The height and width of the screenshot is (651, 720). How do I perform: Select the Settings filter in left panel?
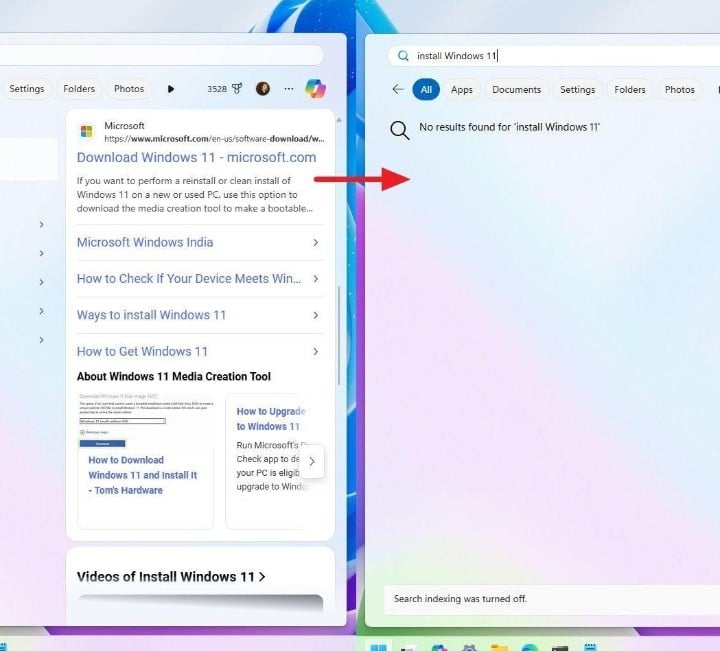(x=27, y=89)
